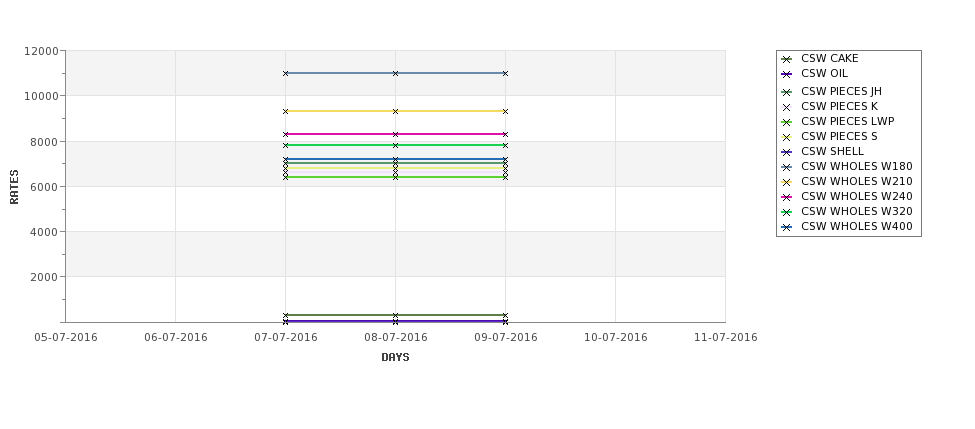
Task: Click the DAYS x-axis title
Action: [395, 358]
